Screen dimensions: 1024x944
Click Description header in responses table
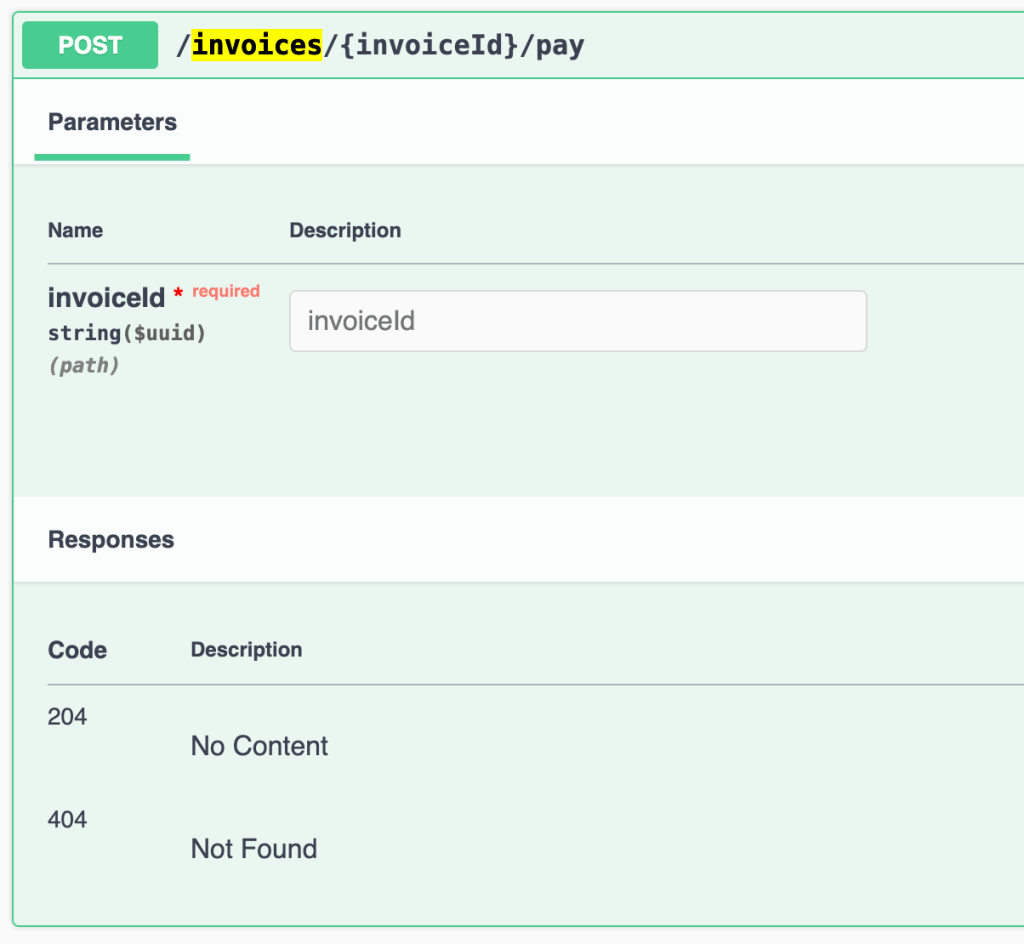(246, 650)
